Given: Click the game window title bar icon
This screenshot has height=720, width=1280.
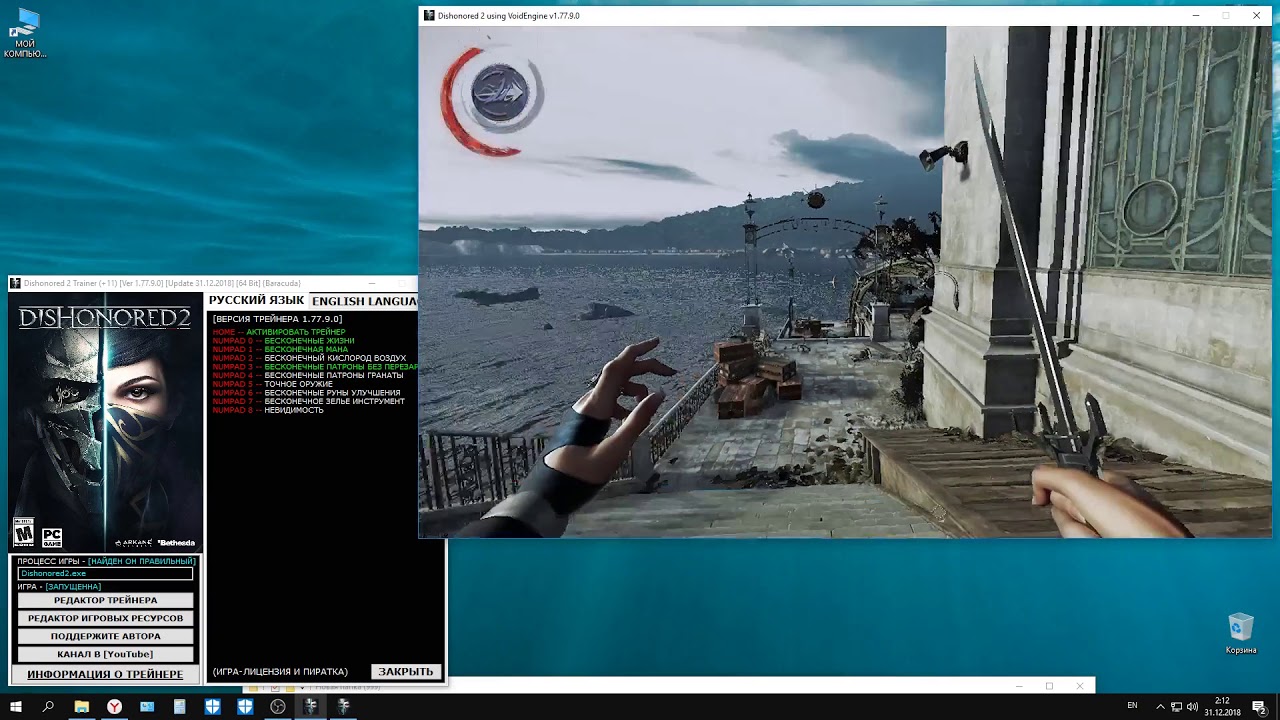Looking at the screenshot, I should (x=429, y=16).
